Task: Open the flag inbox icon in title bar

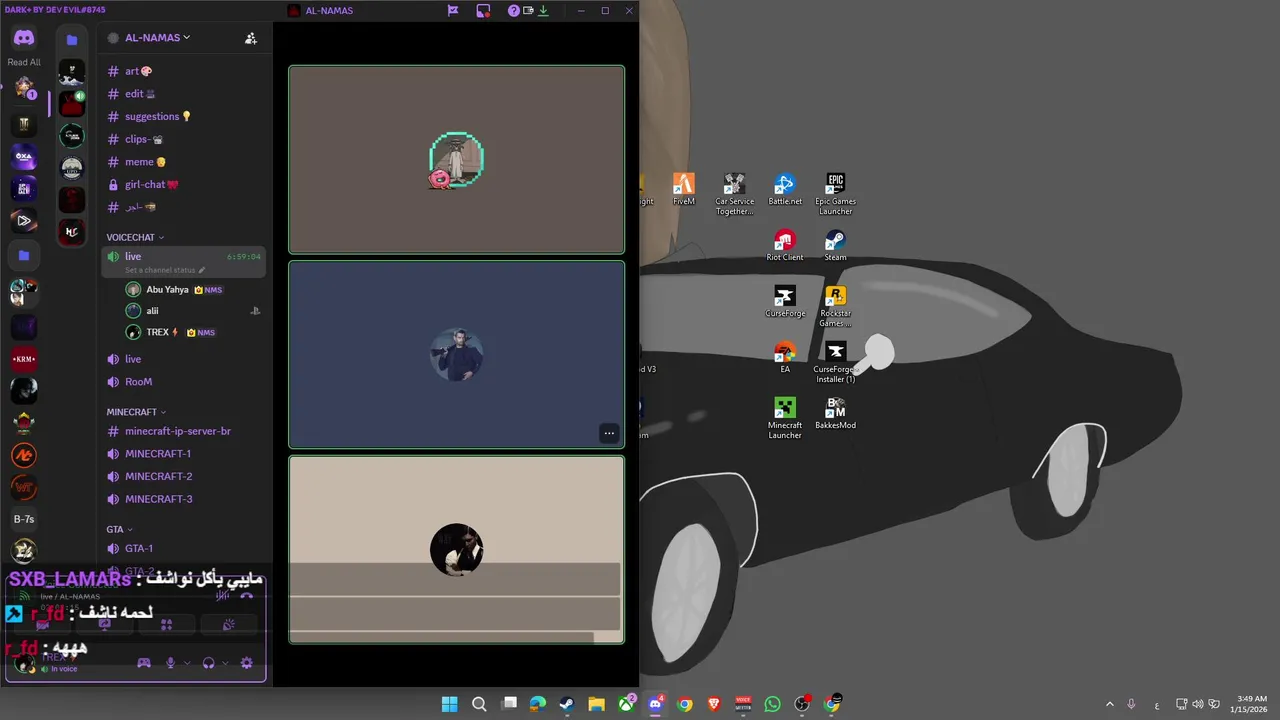Action: [x=453, y=11]
